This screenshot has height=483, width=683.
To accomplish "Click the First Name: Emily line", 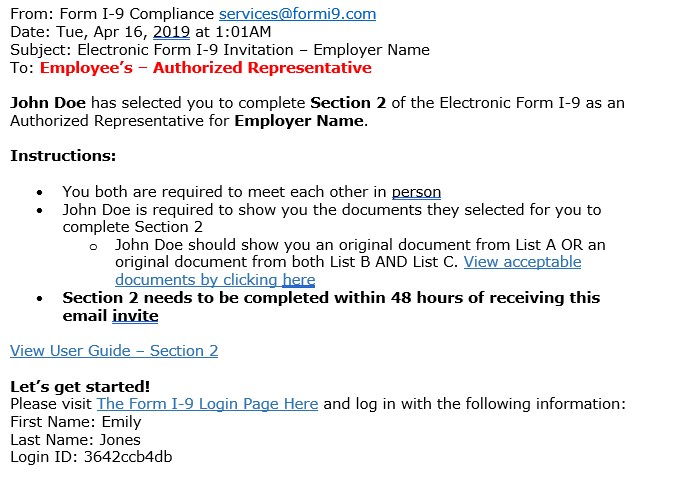I will pyautogui.click(x=76, y=422).
